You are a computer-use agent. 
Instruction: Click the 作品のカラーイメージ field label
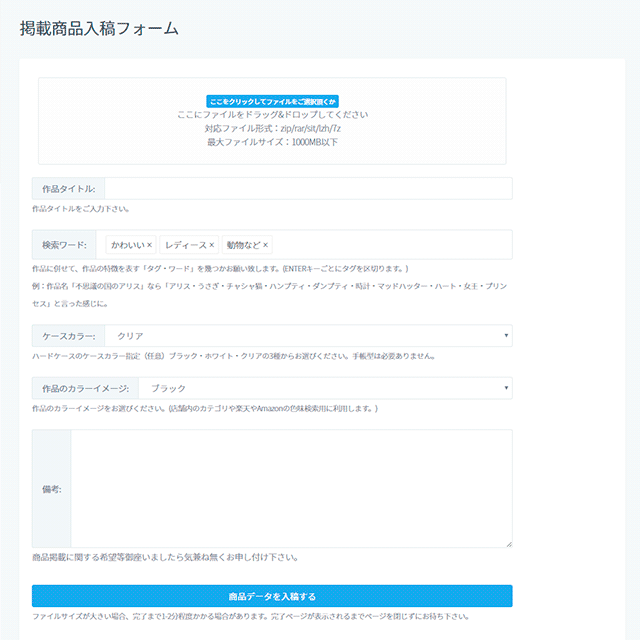click(x=85, y=388)
